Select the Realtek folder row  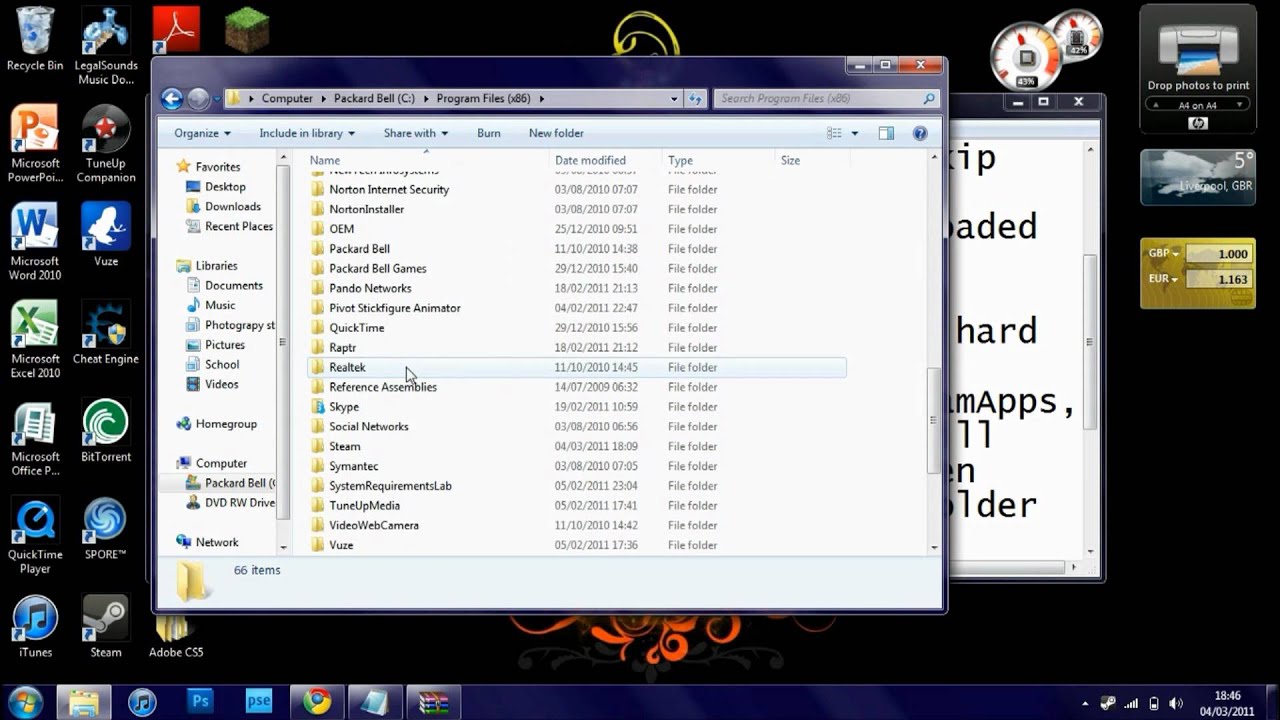[576, 367]
